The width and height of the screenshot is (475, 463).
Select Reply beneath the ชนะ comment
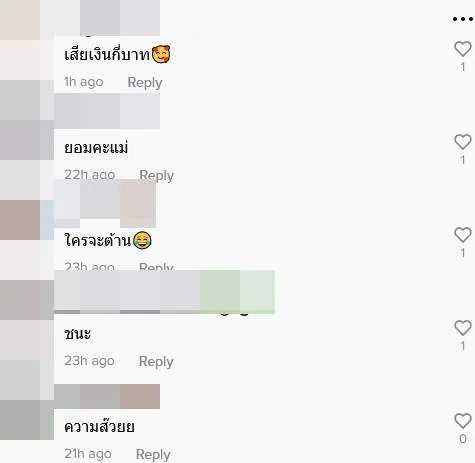click(x=156, y=361)
